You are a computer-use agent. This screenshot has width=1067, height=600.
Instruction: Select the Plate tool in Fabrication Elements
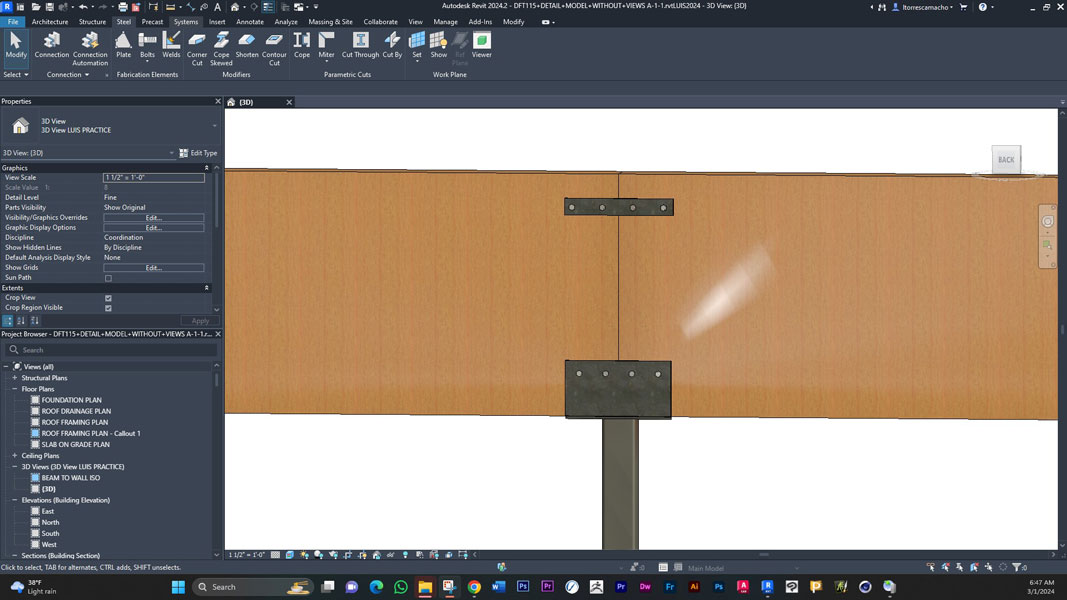pyautogui.click(x=123, y=44)
